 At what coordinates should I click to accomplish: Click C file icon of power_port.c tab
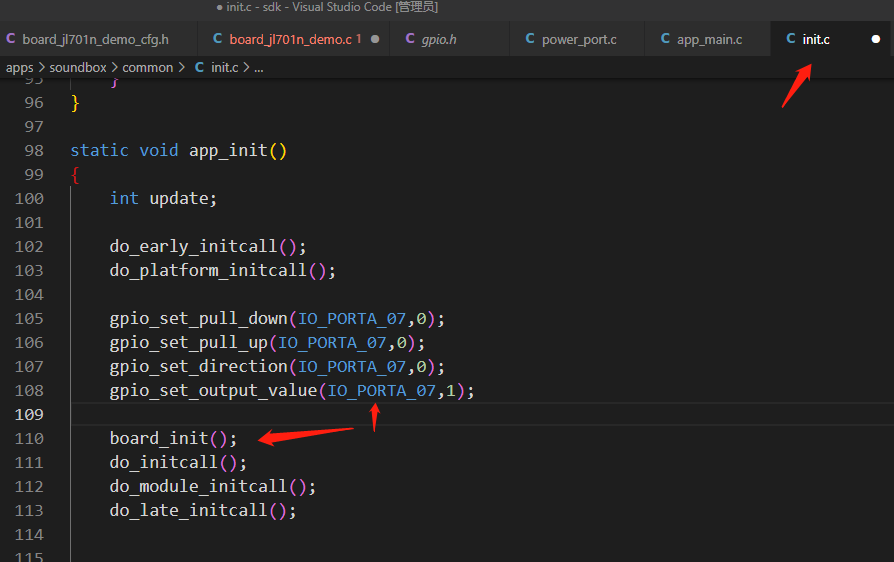(x=530, y=39)
